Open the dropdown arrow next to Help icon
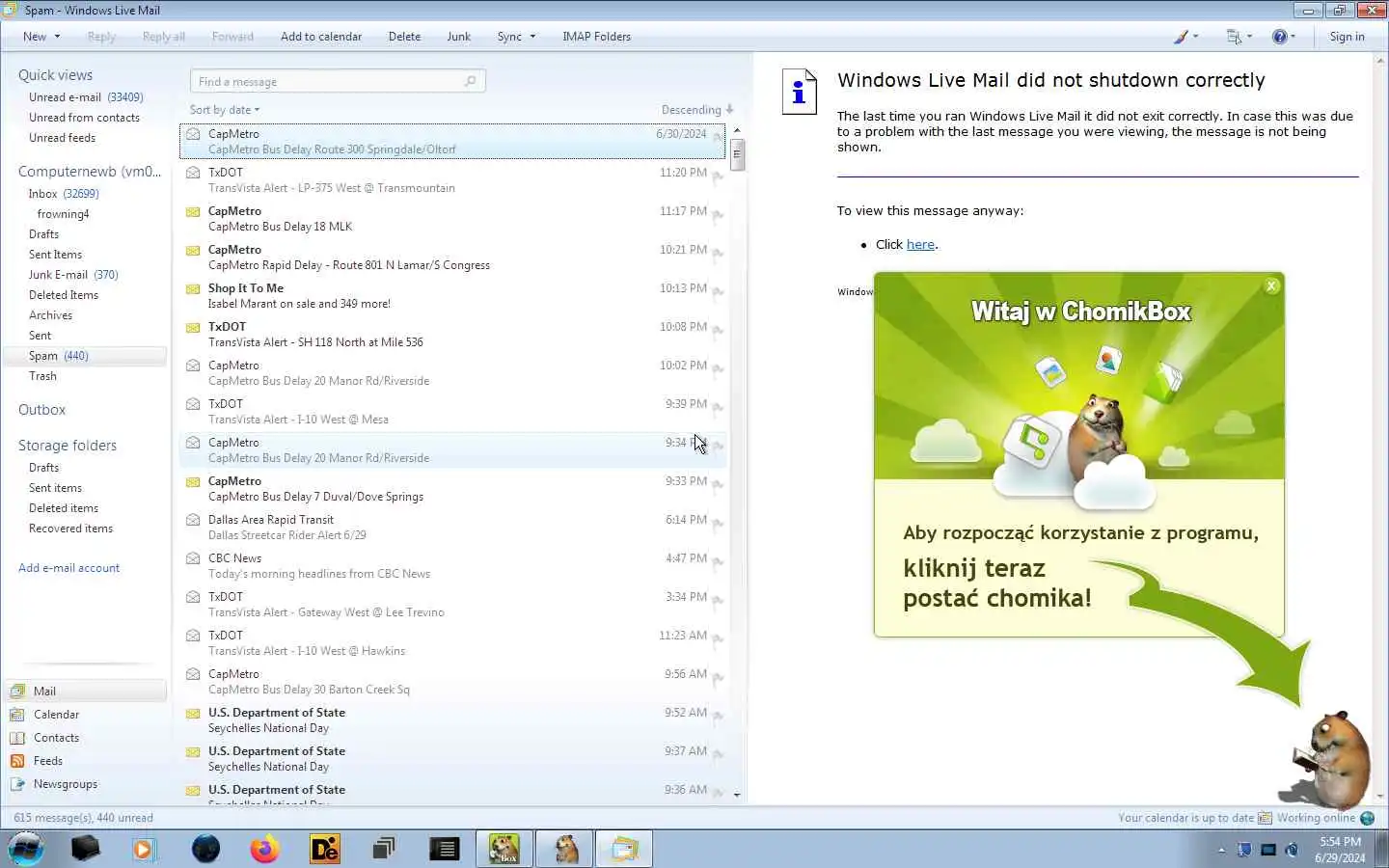This screenshot has height=868, width=1389. coord(1294,37)
